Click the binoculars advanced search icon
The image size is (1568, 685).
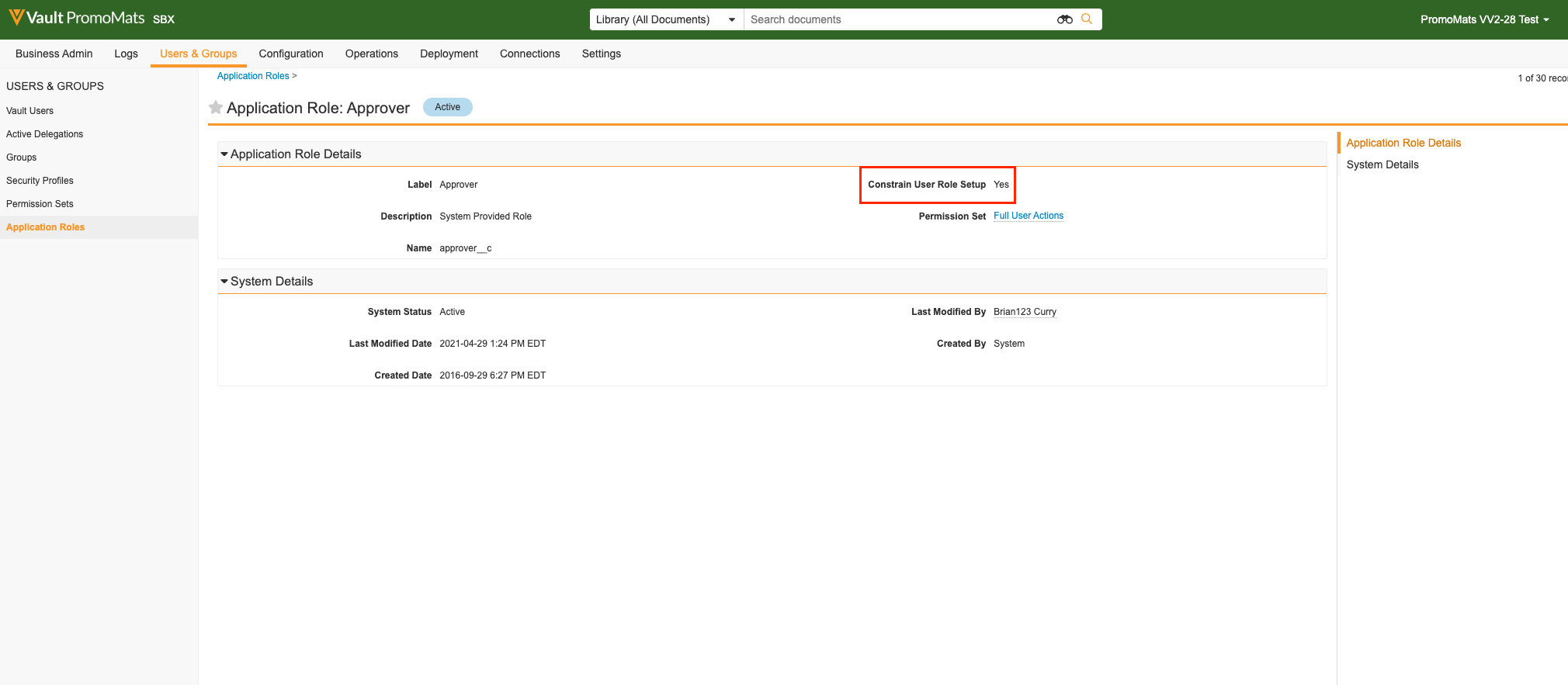coord(1064,19)
